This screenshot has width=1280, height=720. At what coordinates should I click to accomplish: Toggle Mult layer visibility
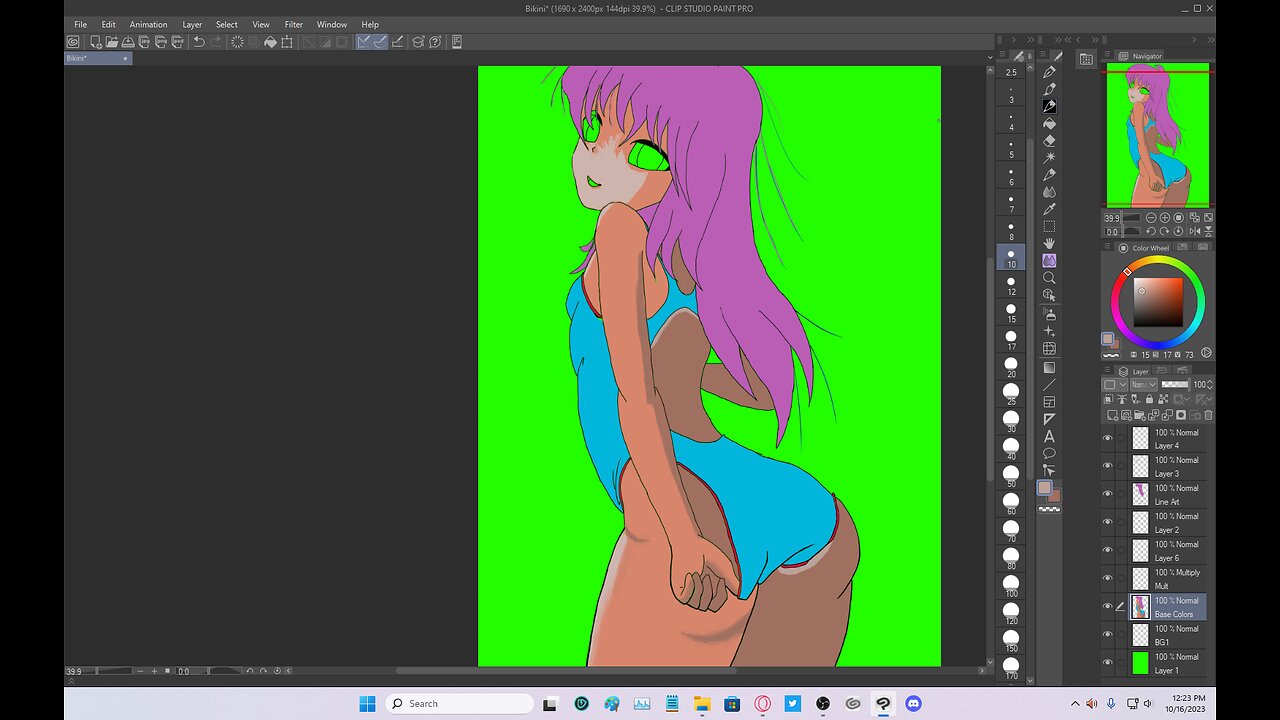tap(1107, 578)
